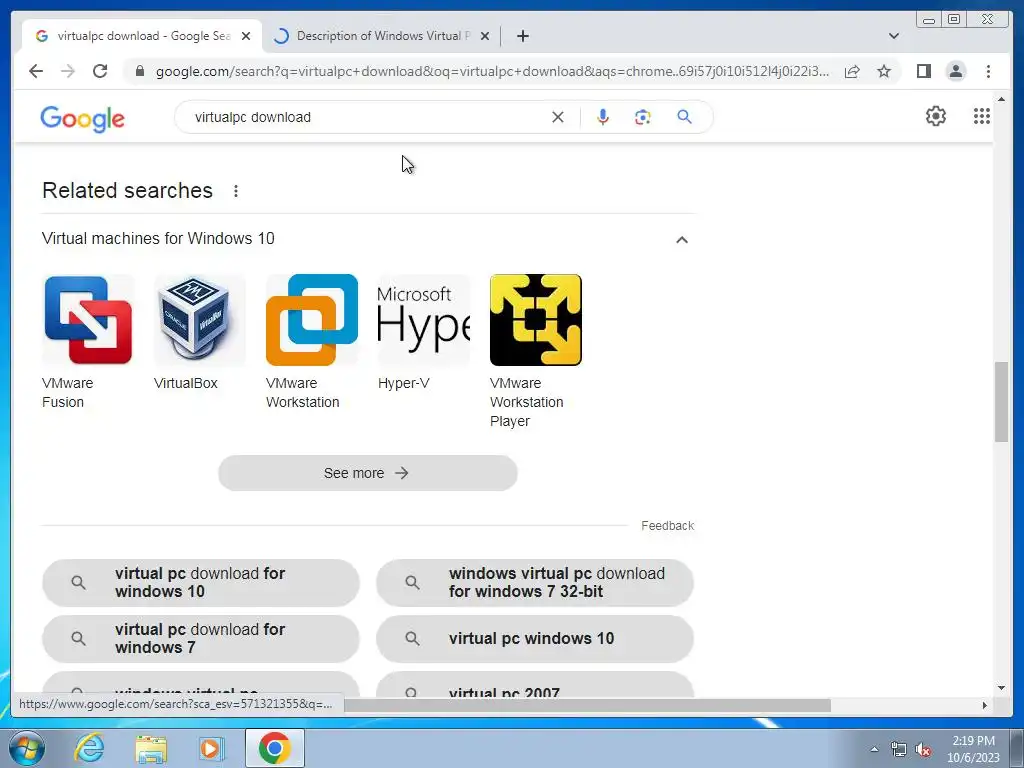
Task: Click the scrollbar up arrow
Action: (1001, 99)
